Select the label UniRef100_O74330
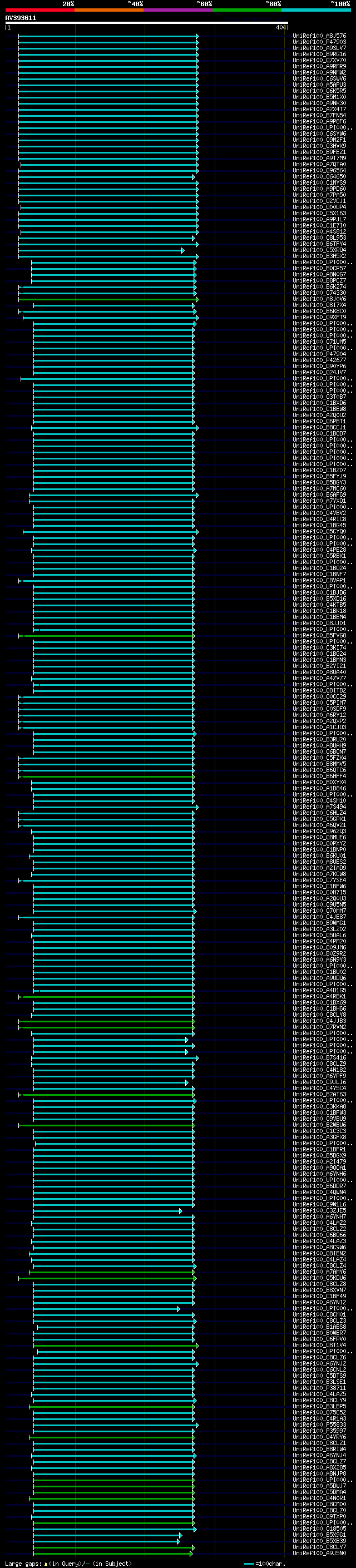The width and height of the screenshot is (356, 1568). [319, 293]
